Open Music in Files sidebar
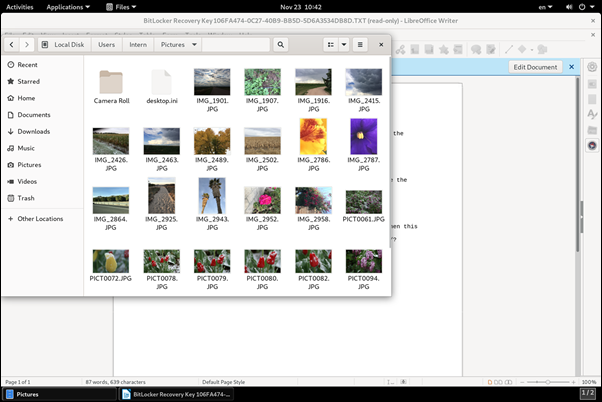This screenshot has width=602, height=402. (x=42, y=148)
